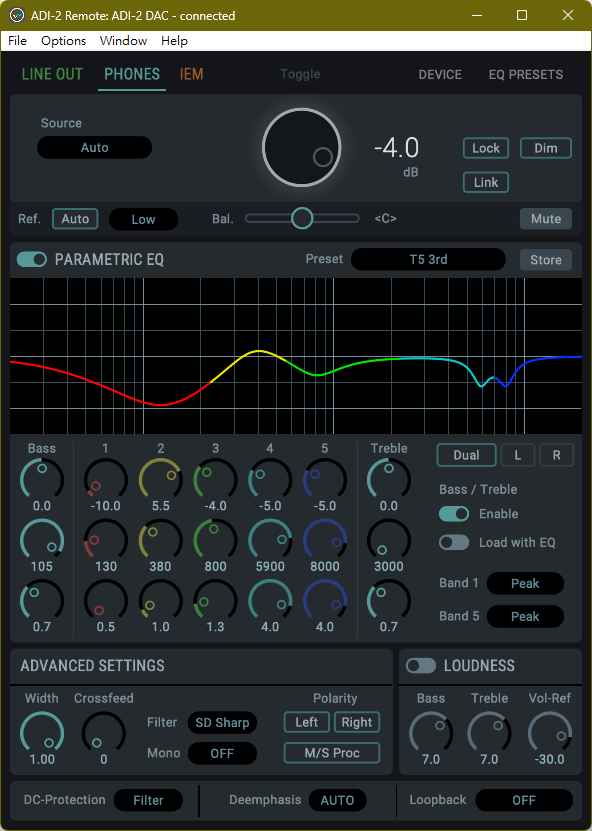Open the EQ Preset T5 3rd dropdown
Image resolution: width=592 pixels, height=831 pixels.
click(x=428, y=259)
